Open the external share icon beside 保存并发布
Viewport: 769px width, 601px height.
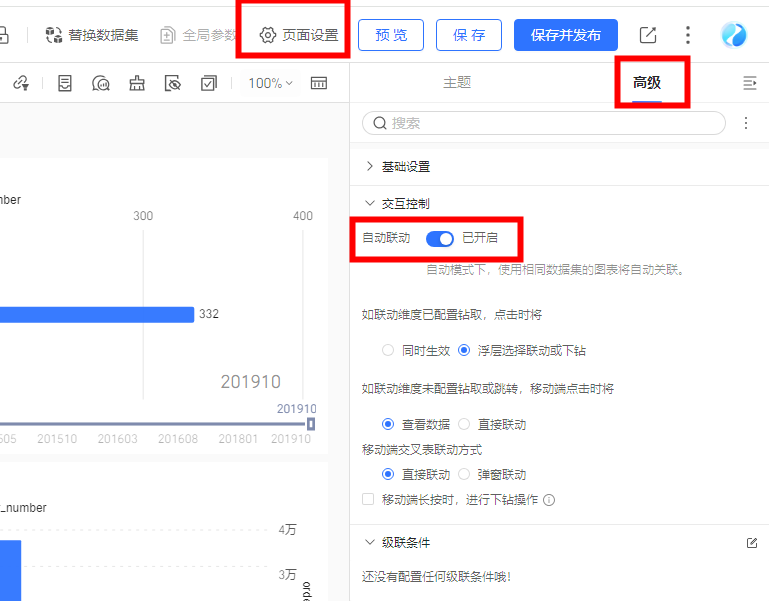pyautogui.click(x=648, y=35)
